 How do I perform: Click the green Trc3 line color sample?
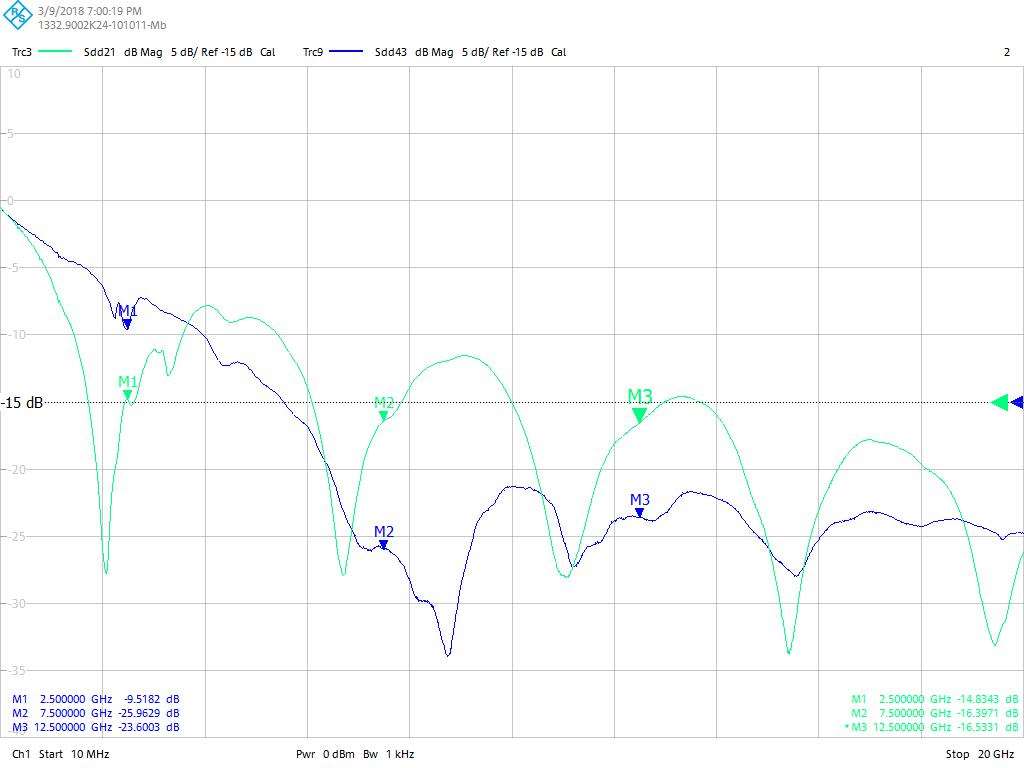(55, 52)
